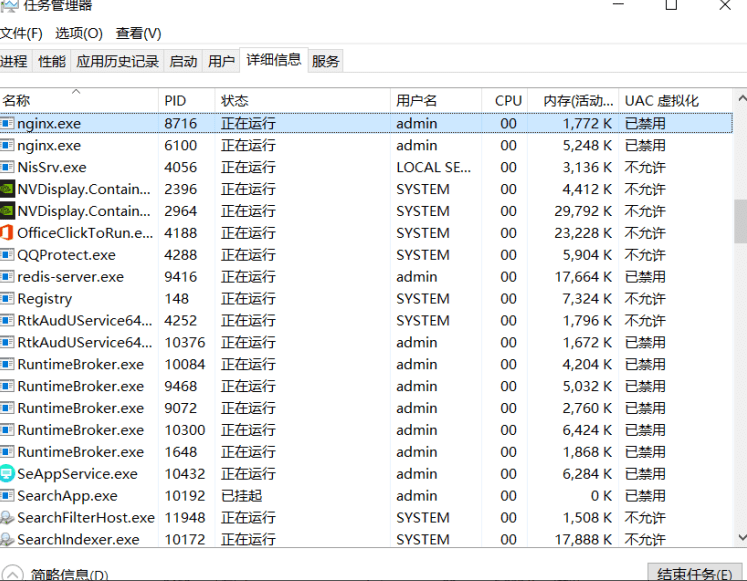The image size is (747, 581).
Task: Click the vertical scrollbar thumb
Action: coord(740,220)
